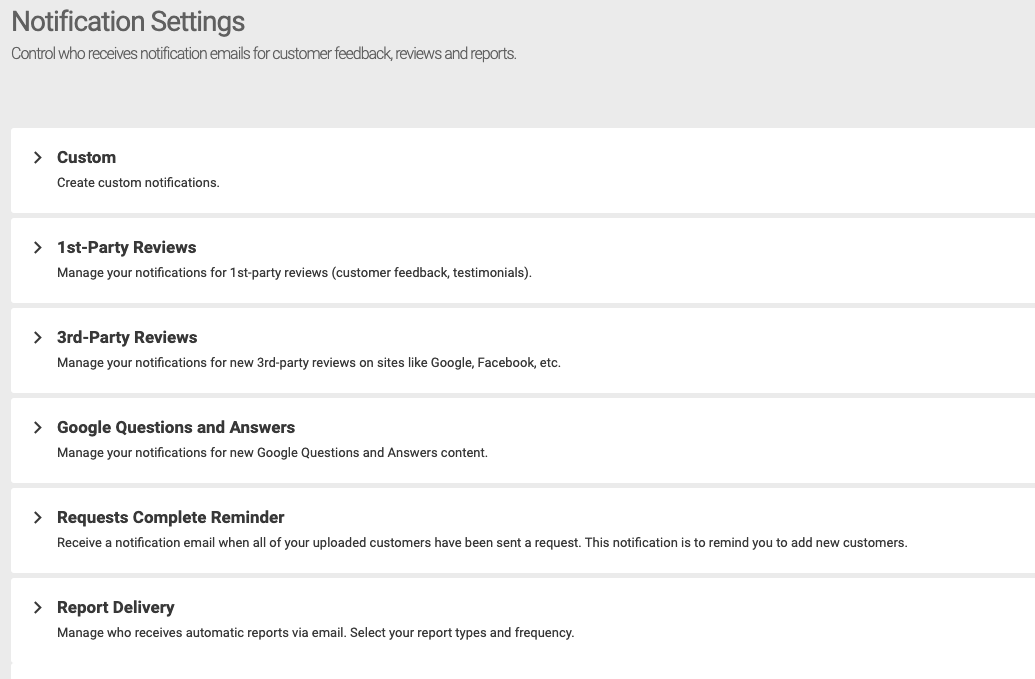Click the arrow beside Google Questions and Answers
The height and width of the screenshot is (679, 1035).
(x=38, y=427)
